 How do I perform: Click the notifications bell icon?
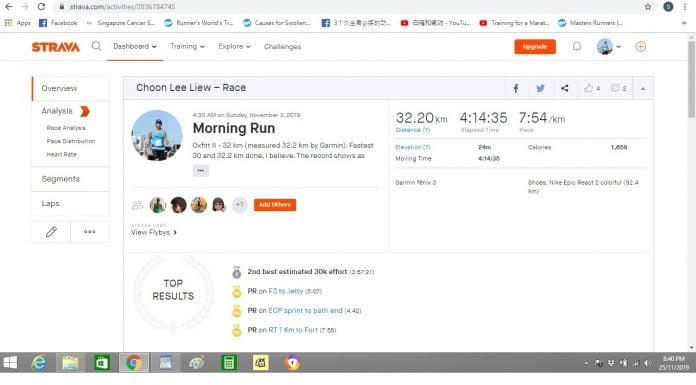coord(577,46)
